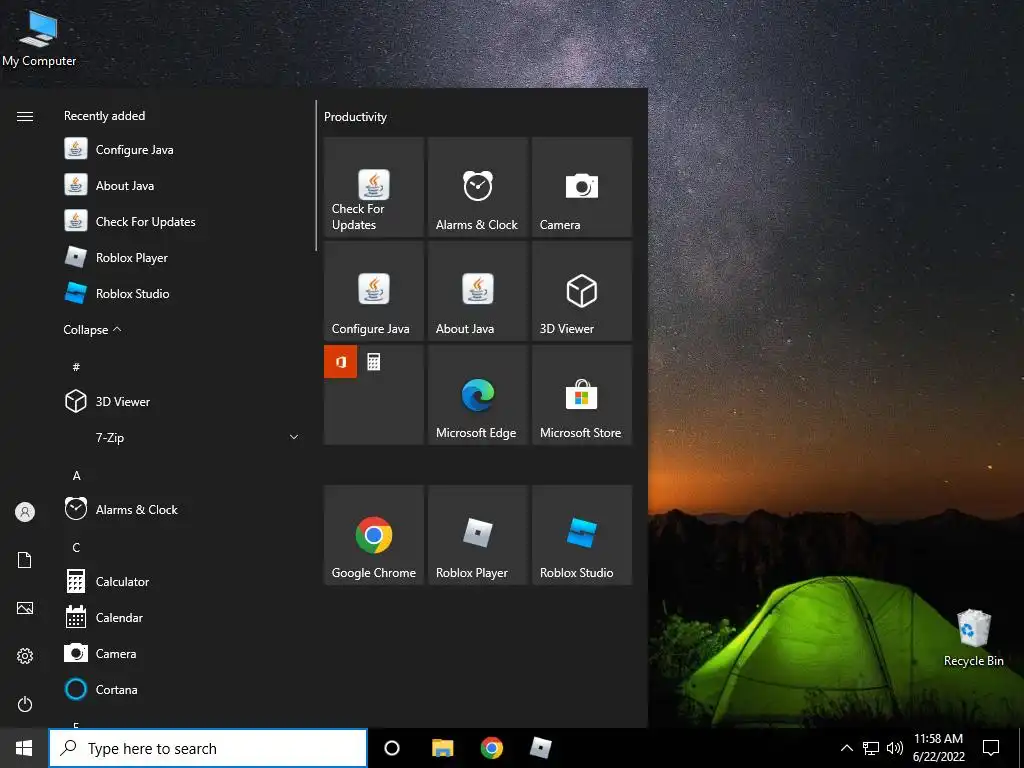This screenshot has height=768, width=1024.
Task: Open Cortana circle on the taskbar
Action: pyautogui.click(x=392, y=748)
